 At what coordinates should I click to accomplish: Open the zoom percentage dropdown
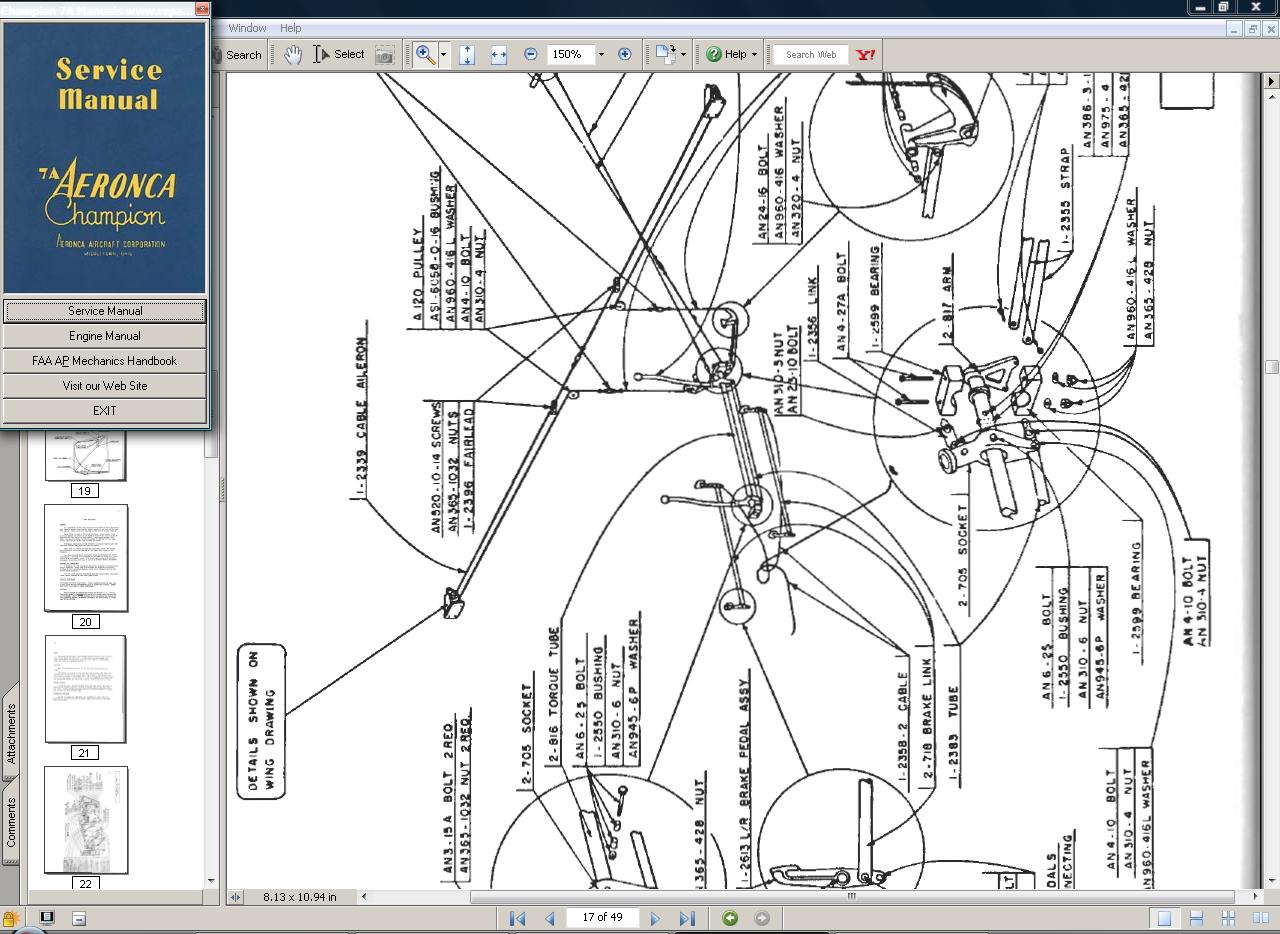(x=601, y=55)
